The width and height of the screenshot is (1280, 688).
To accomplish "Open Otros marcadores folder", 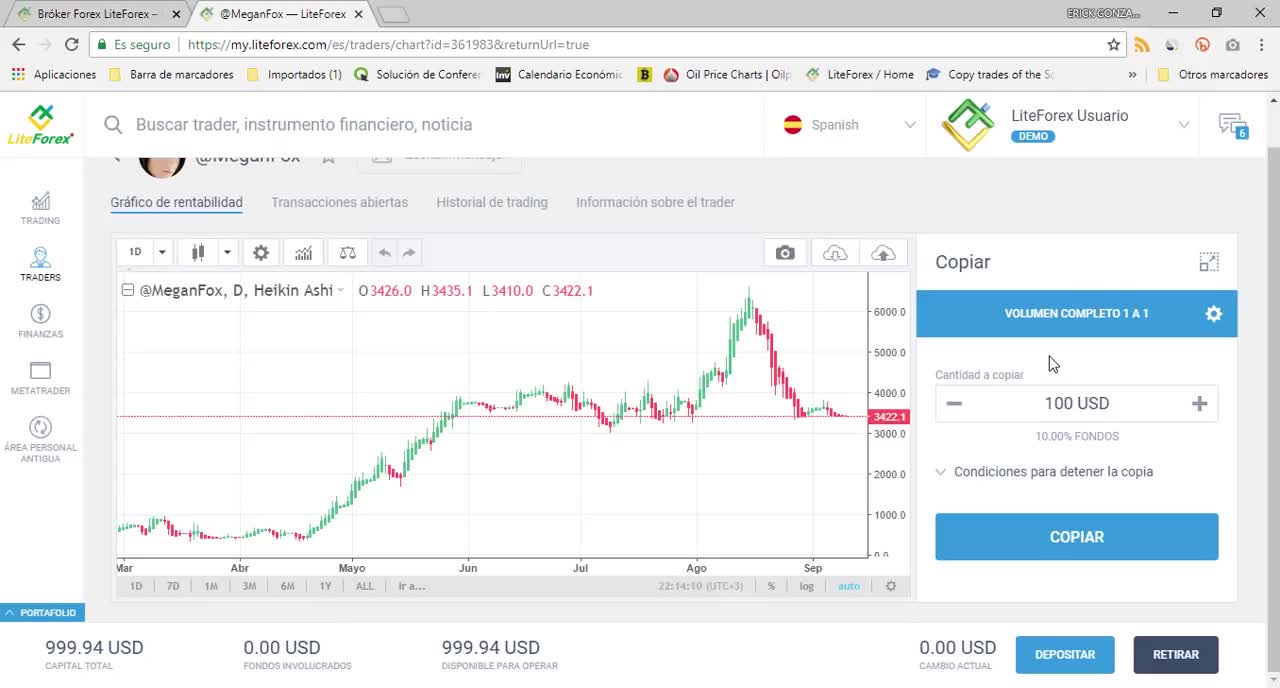I will (1213, 75).
